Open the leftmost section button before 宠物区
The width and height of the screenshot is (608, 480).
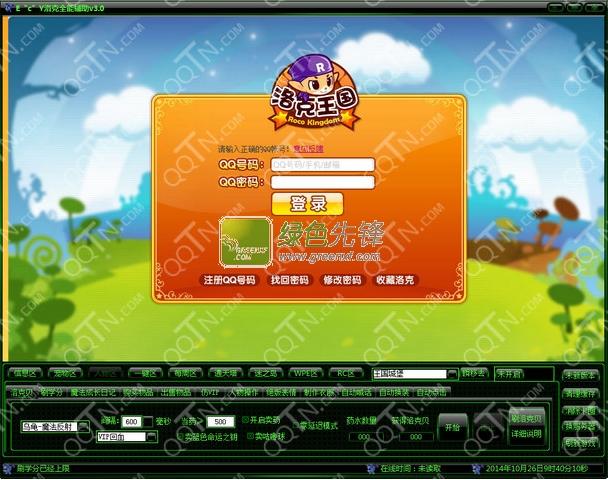tap(25, 373)
